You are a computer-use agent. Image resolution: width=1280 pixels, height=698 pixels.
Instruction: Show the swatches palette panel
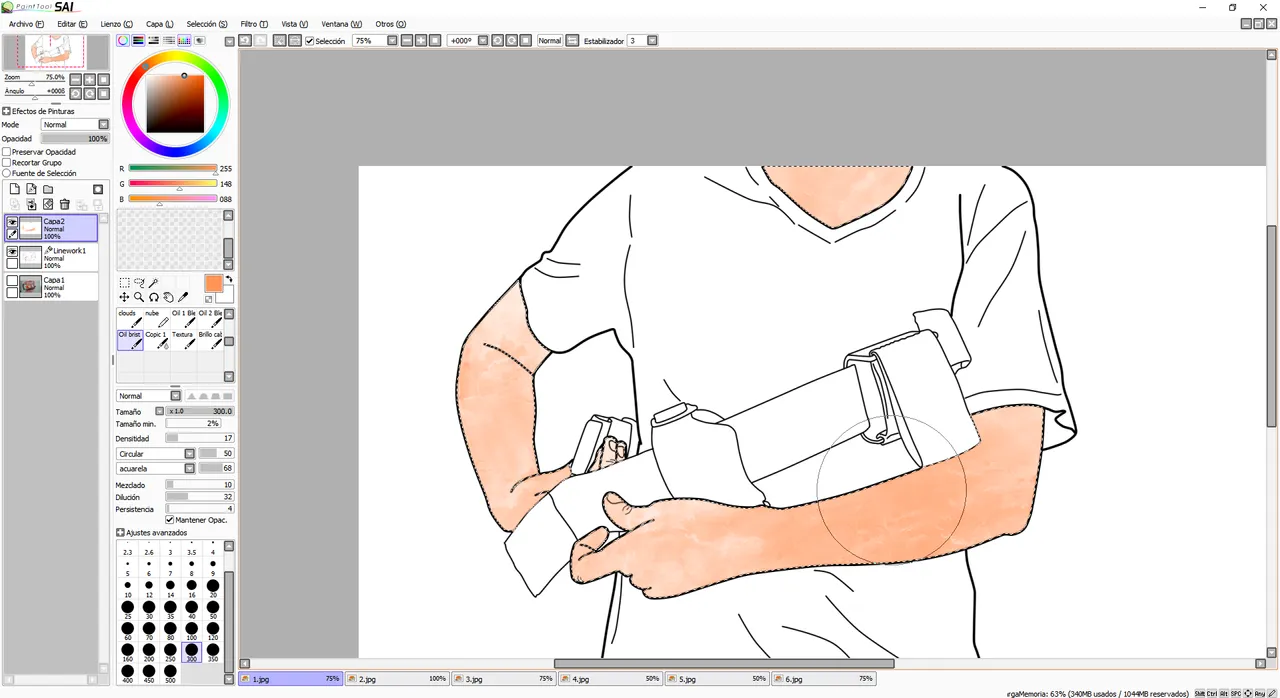click(x=184, y=41)
